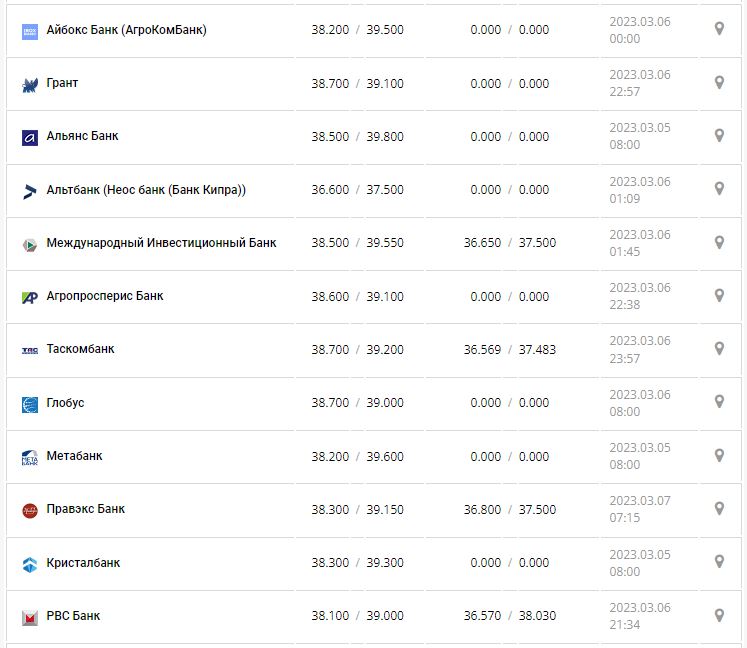
Task: Click the Глобус bank logo
Action: click(29, 404)
